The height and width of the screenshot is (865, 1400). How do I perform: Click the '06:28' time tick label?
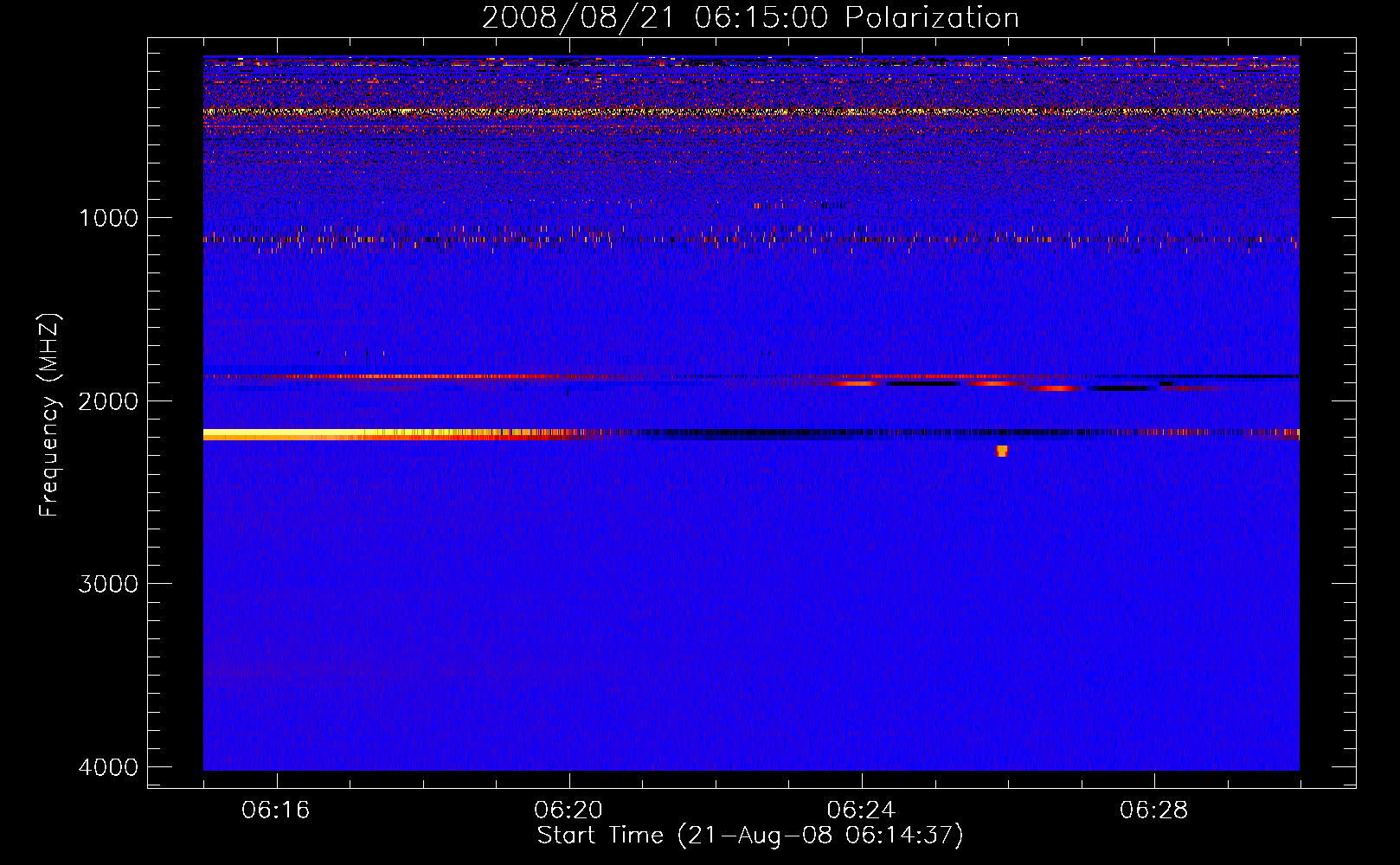[1153, 811]
